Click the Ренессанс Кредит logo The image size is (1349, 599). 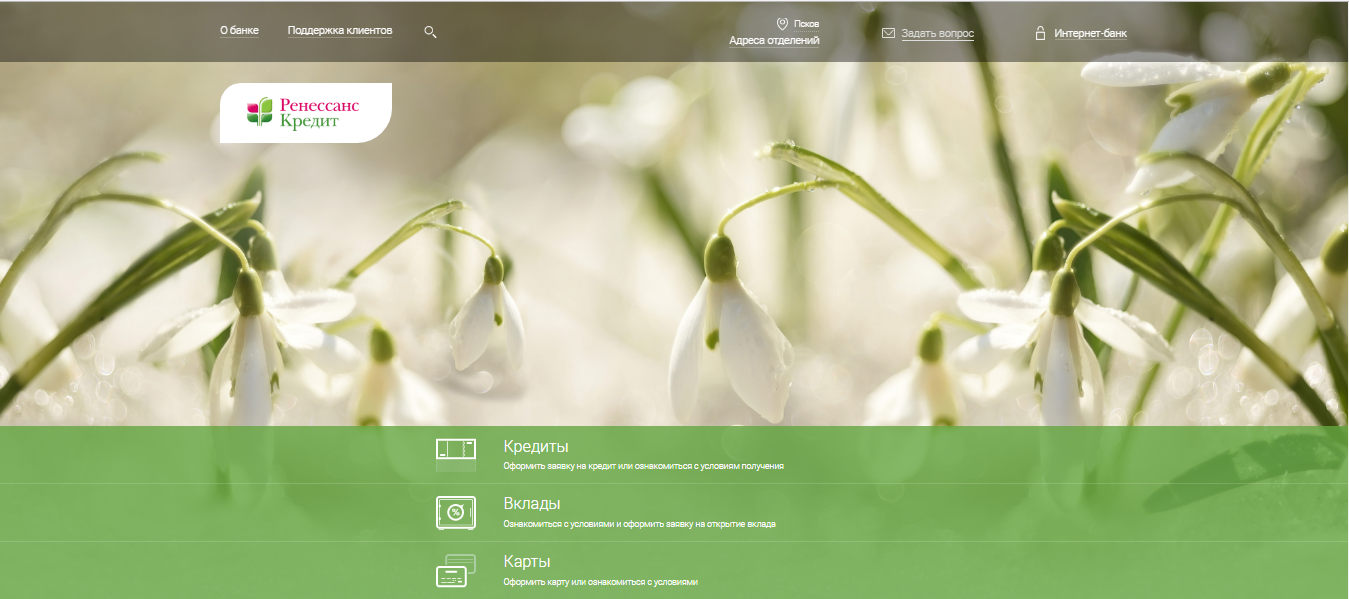tap(305, 112)
